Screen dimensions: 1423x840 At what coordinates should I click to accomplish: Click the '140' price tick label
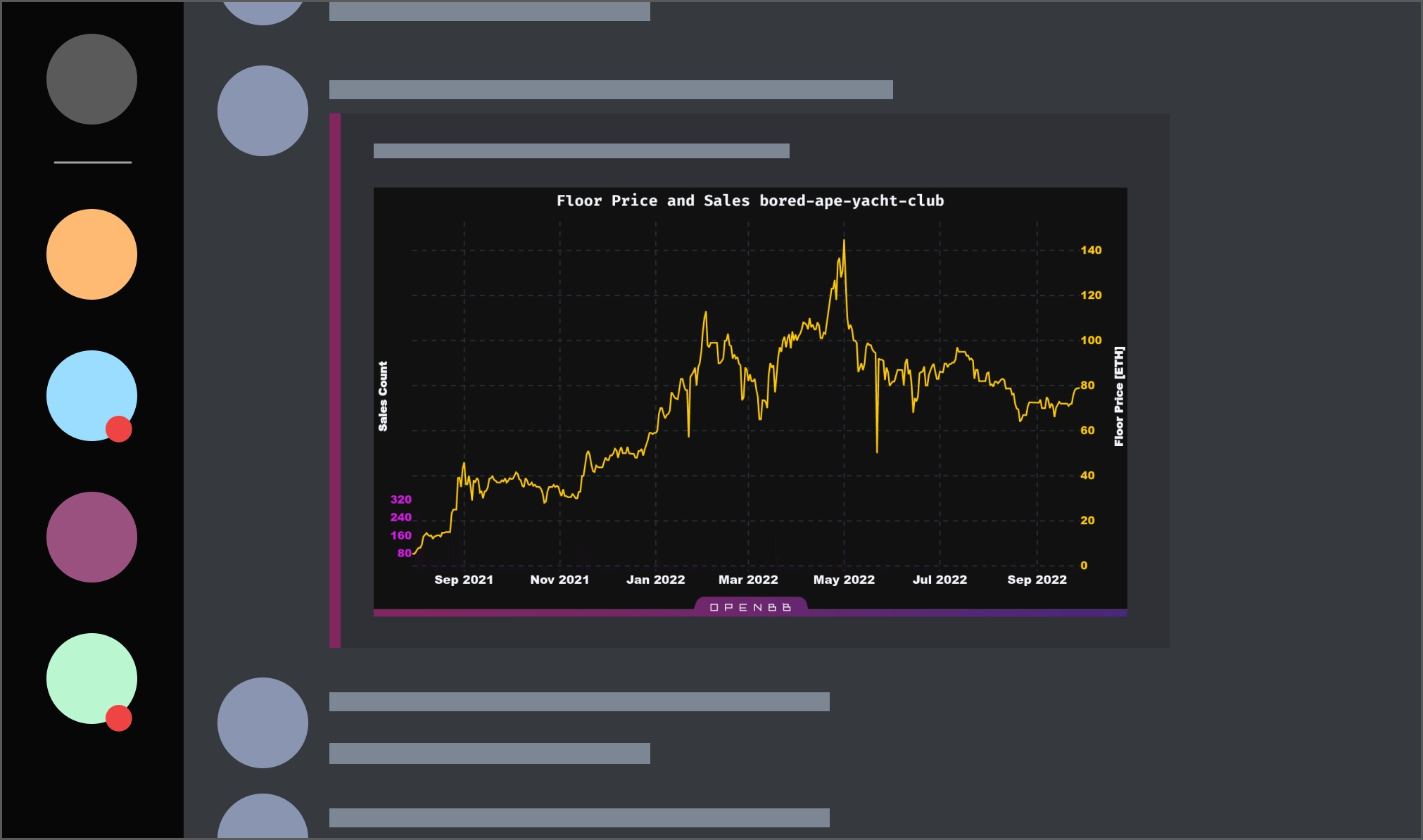[x=1091, y=250]
